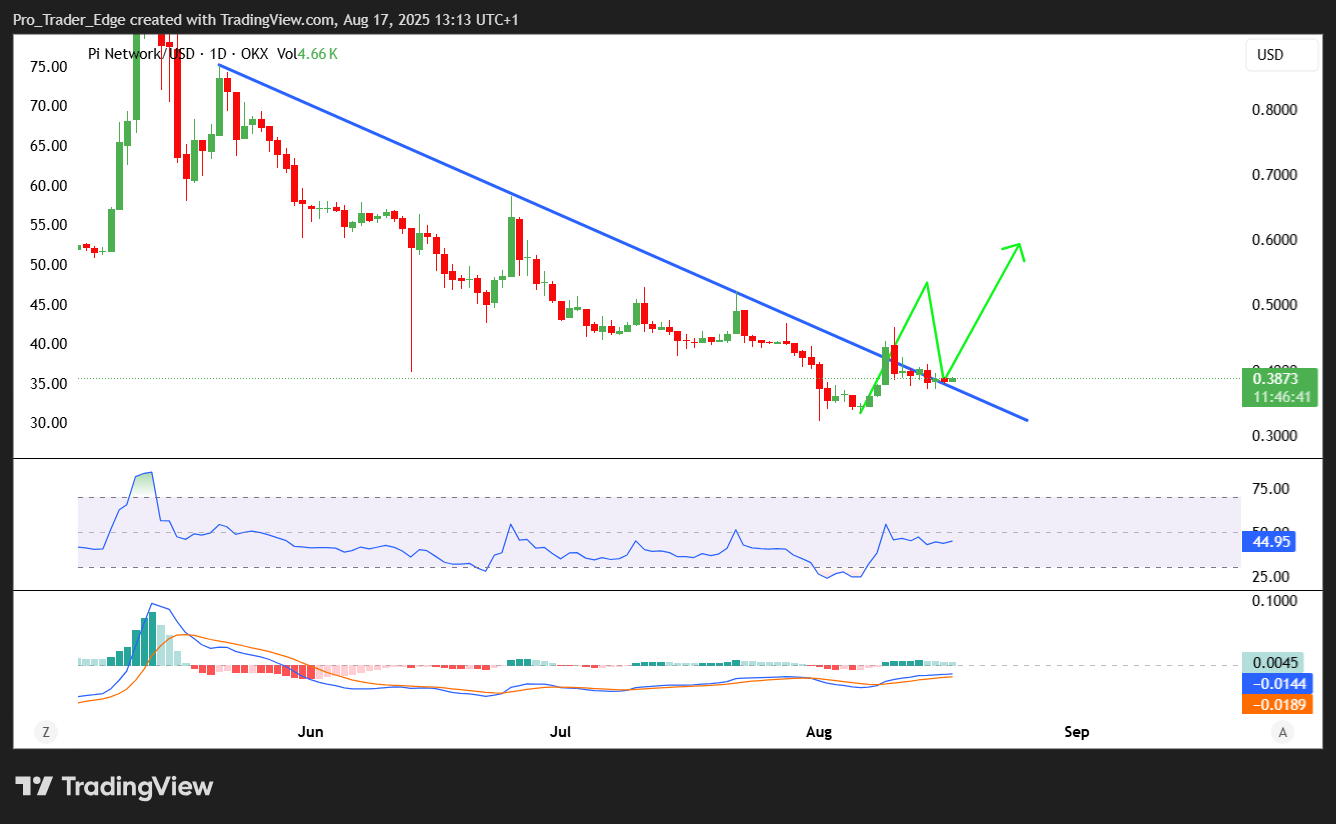Viewport: 1336px width, 824px height.
Task: Click the Sep label on time axis
Action: click(x=1077, y=732)
